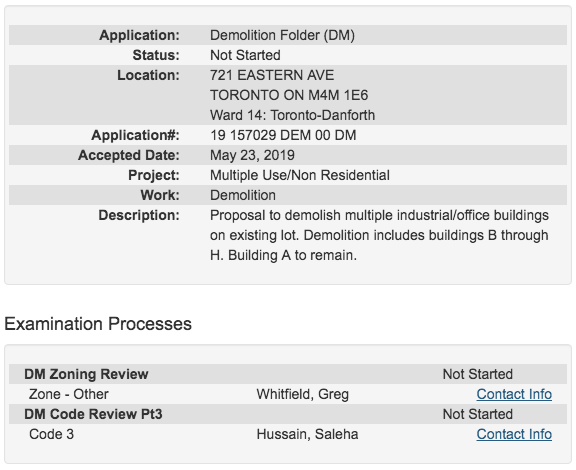Image resolution: width=576 pixels, height=470 pixels.
Task: Click the Ward 14: Toronto-Danforth text
Action: (x=292, y=115)
